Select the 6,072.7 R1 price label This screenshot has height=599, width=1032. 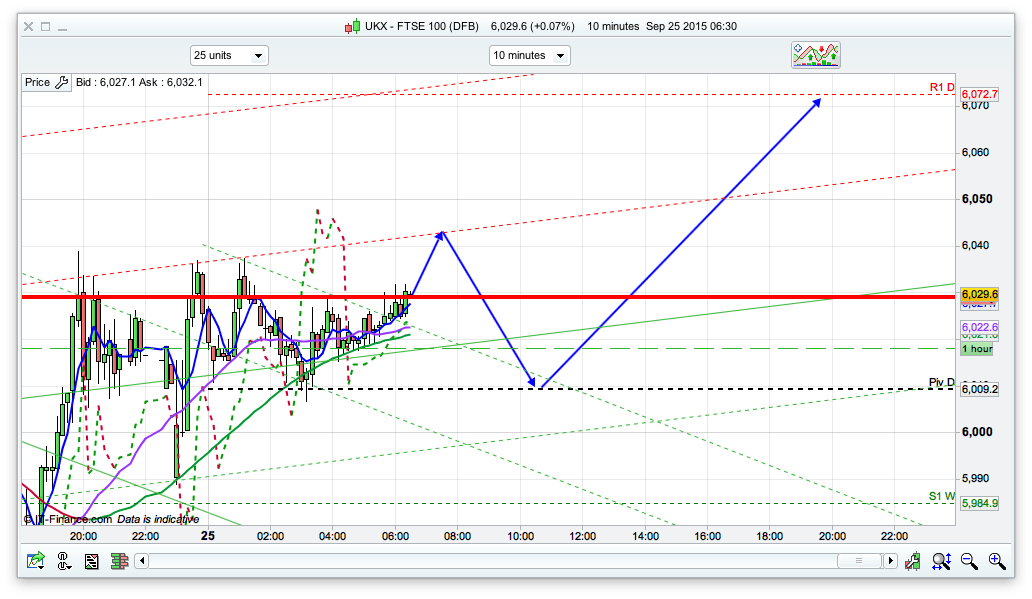click(x=980, y=95)
